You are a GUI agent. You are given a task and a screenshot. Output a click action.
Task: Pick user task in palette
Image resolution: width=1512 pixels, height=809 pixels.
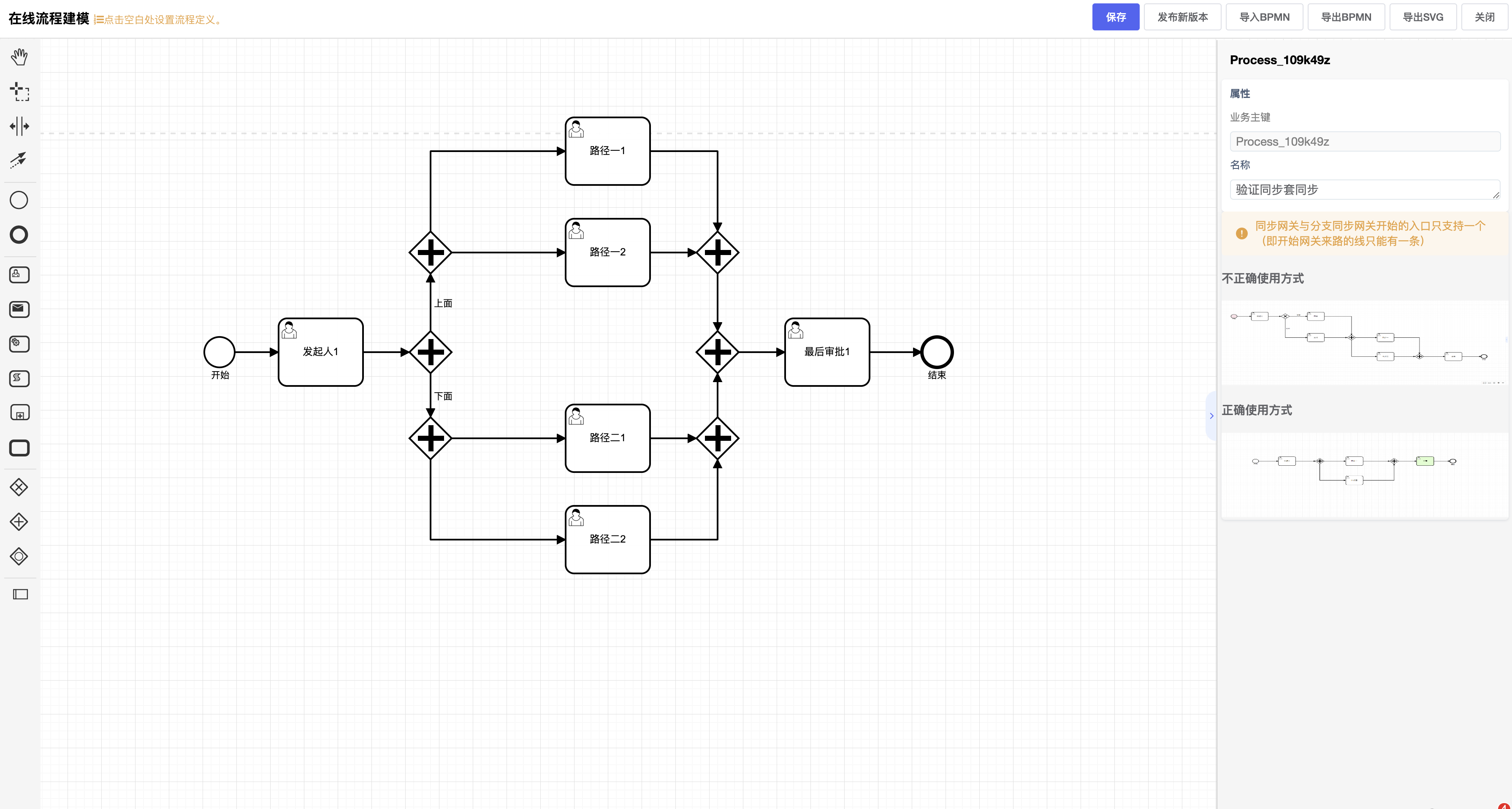[19, 275]
